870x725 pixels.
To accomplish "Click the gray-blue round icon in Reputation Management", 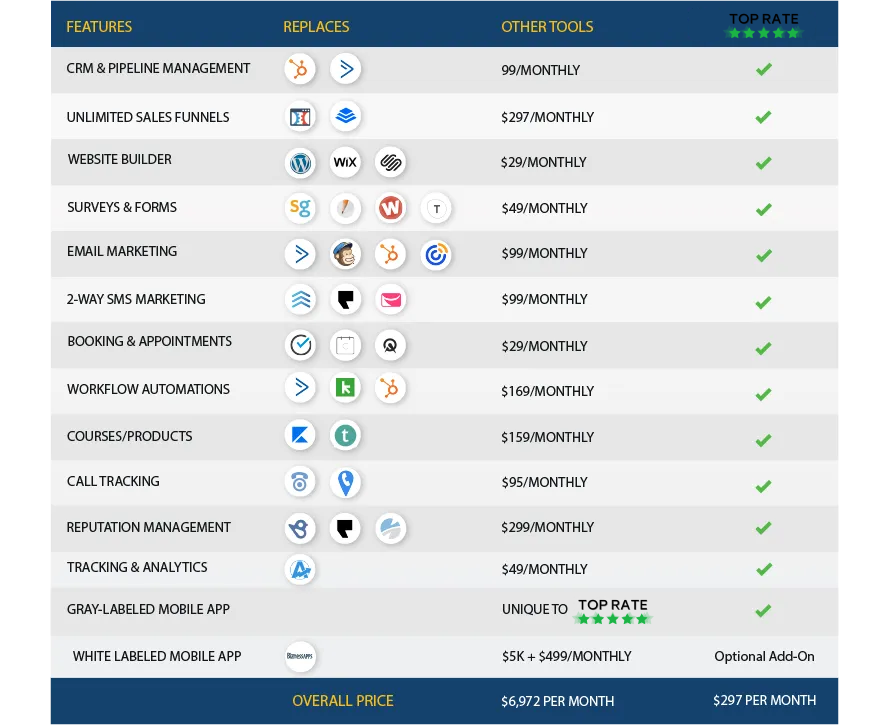I will [x=390, y=528].
